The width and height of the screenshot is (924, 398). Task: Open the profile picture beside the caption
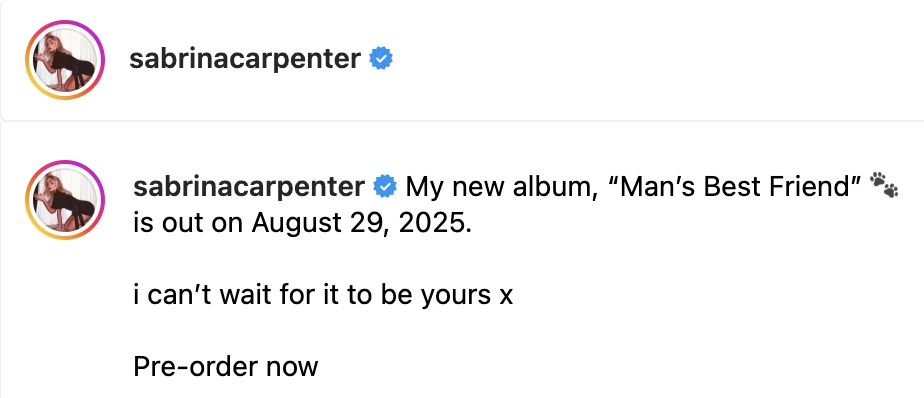[65, 199]
